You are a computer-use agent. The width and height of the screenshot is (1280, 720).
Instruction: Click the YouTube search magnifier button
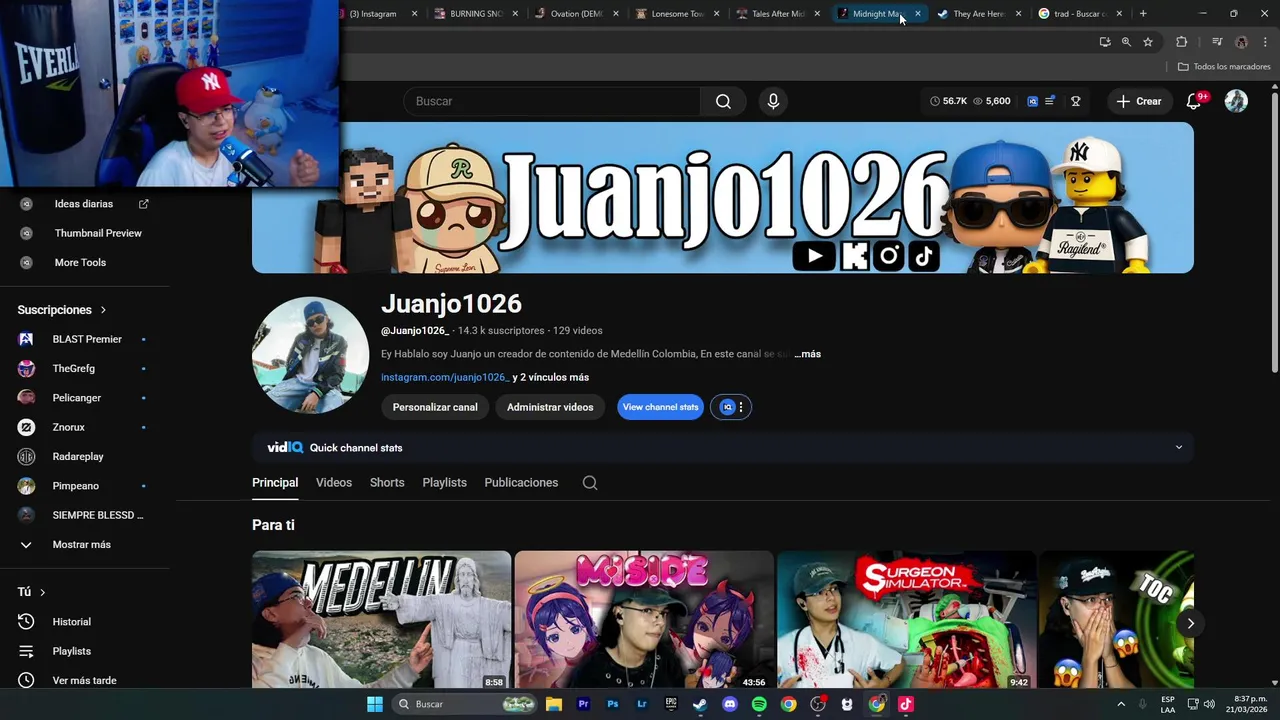(x=723, y=101)
